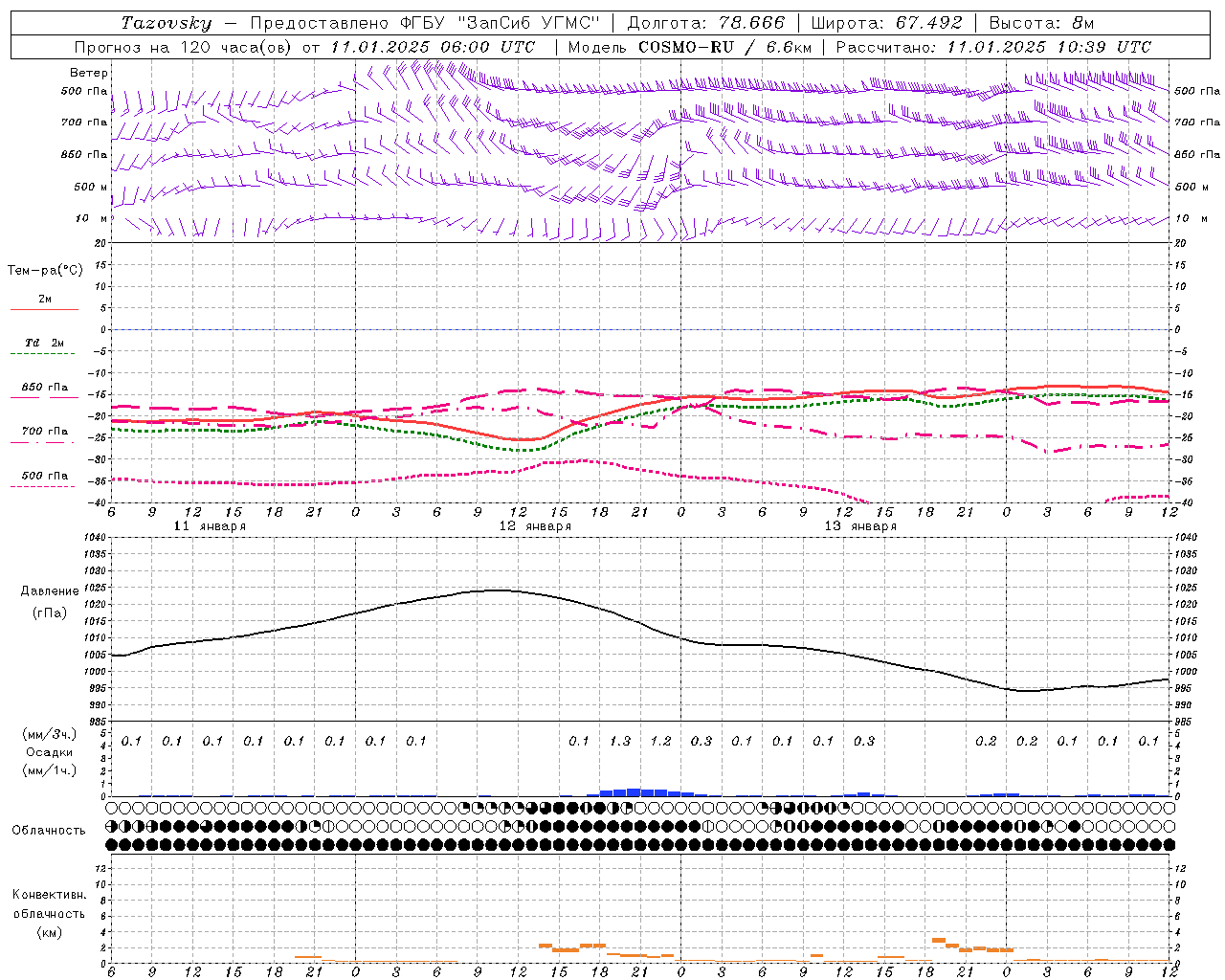
Task: Click the "(гПа)" unit under Давление
Action: [49, 612]
